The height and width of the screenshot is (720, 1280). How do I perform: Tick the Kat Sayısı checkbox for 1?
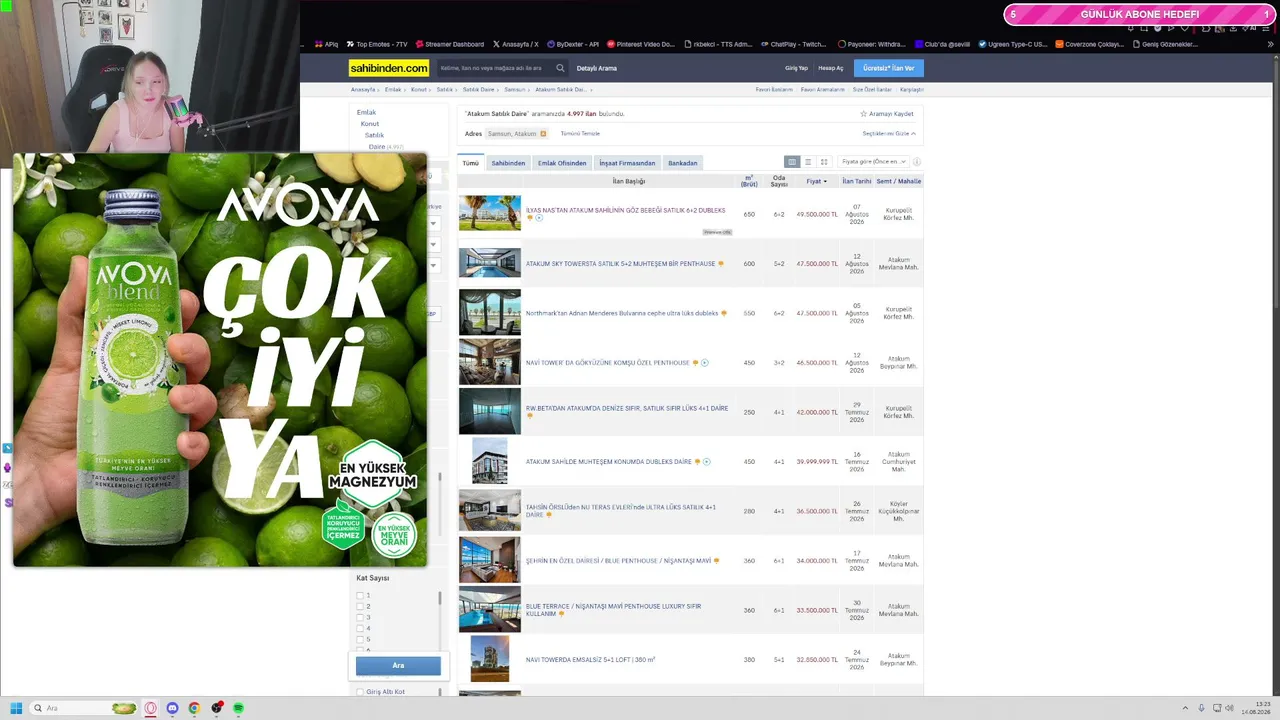360,595
